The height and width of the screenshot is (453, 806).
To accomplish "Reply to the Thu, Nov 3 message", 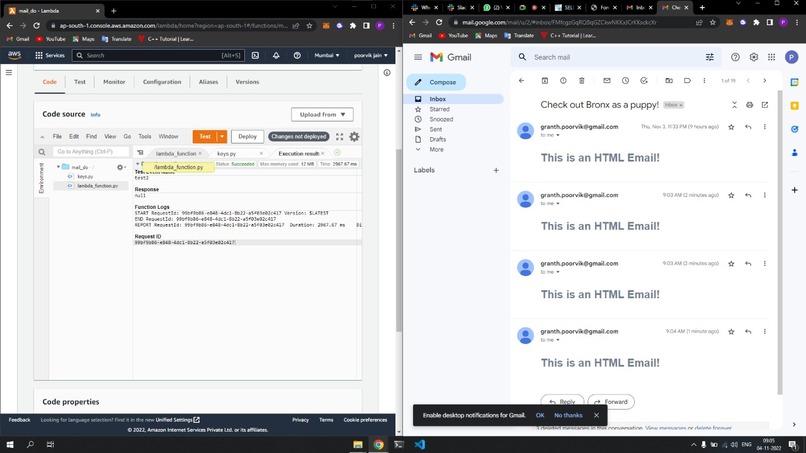I will (748, 127).
